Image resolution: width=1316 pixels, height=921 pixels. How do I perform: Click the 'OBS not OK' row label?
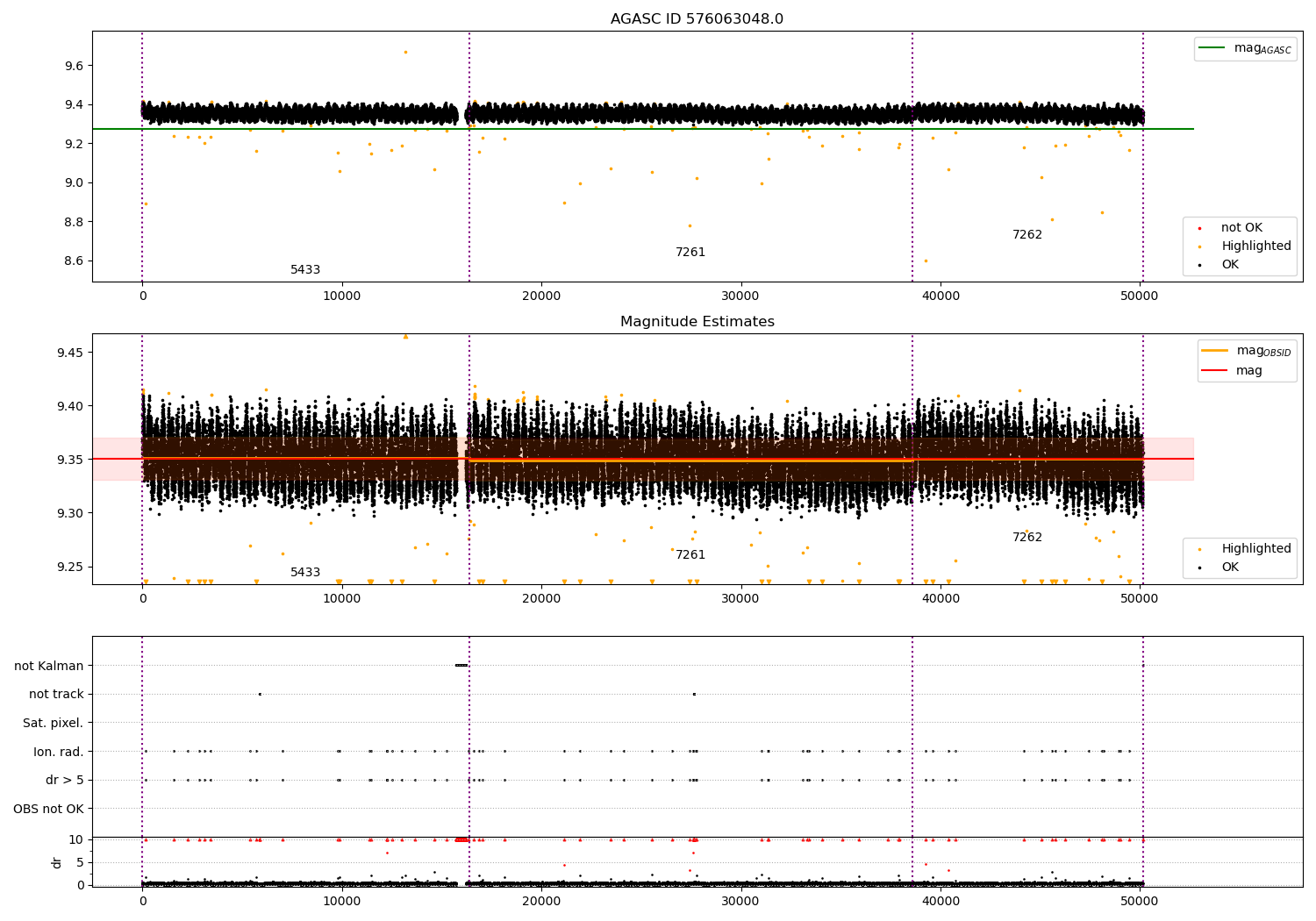(x=49, y=810)
